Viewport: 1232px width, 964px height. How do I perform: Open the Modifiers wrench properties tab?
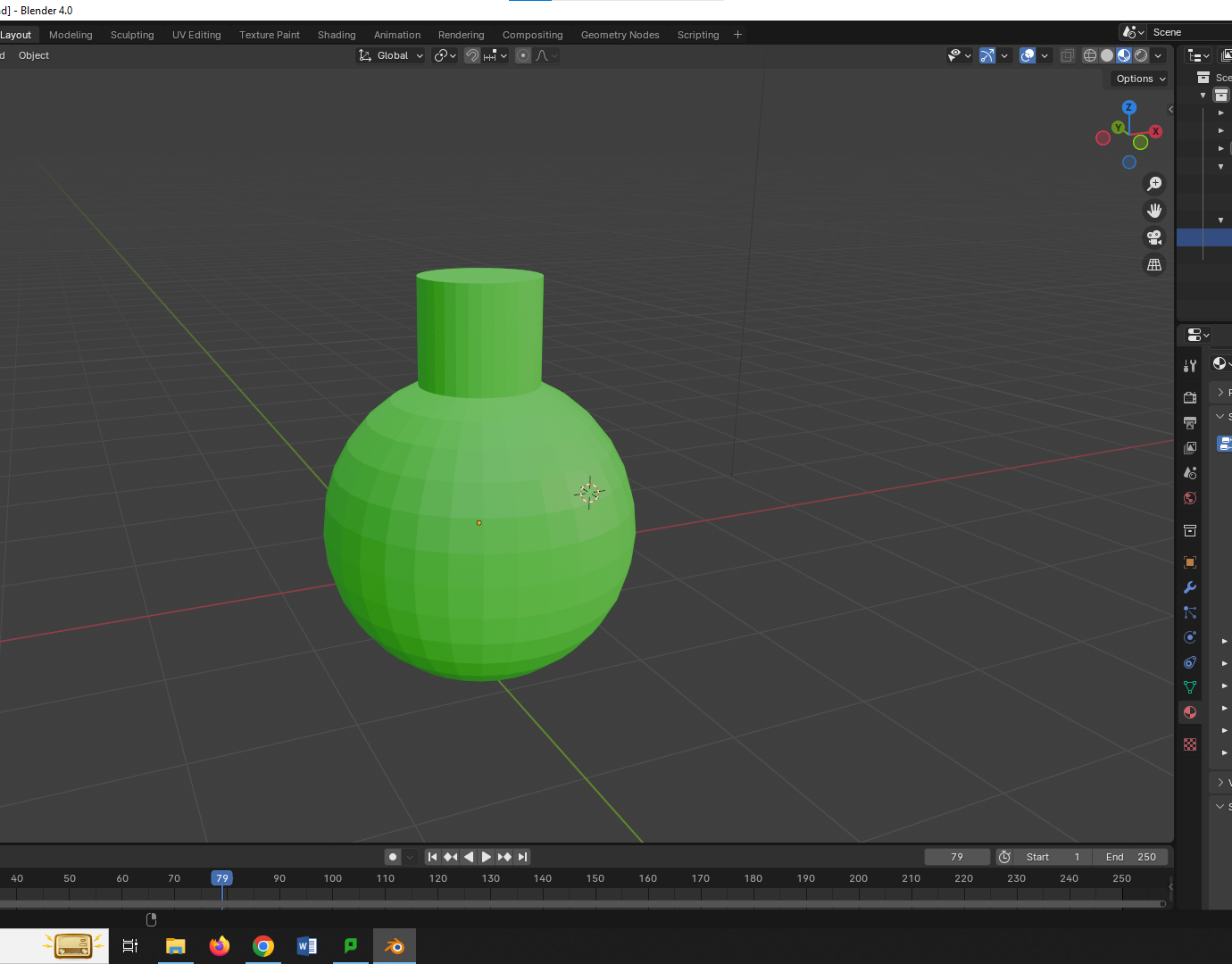[x=1190, y=587]
